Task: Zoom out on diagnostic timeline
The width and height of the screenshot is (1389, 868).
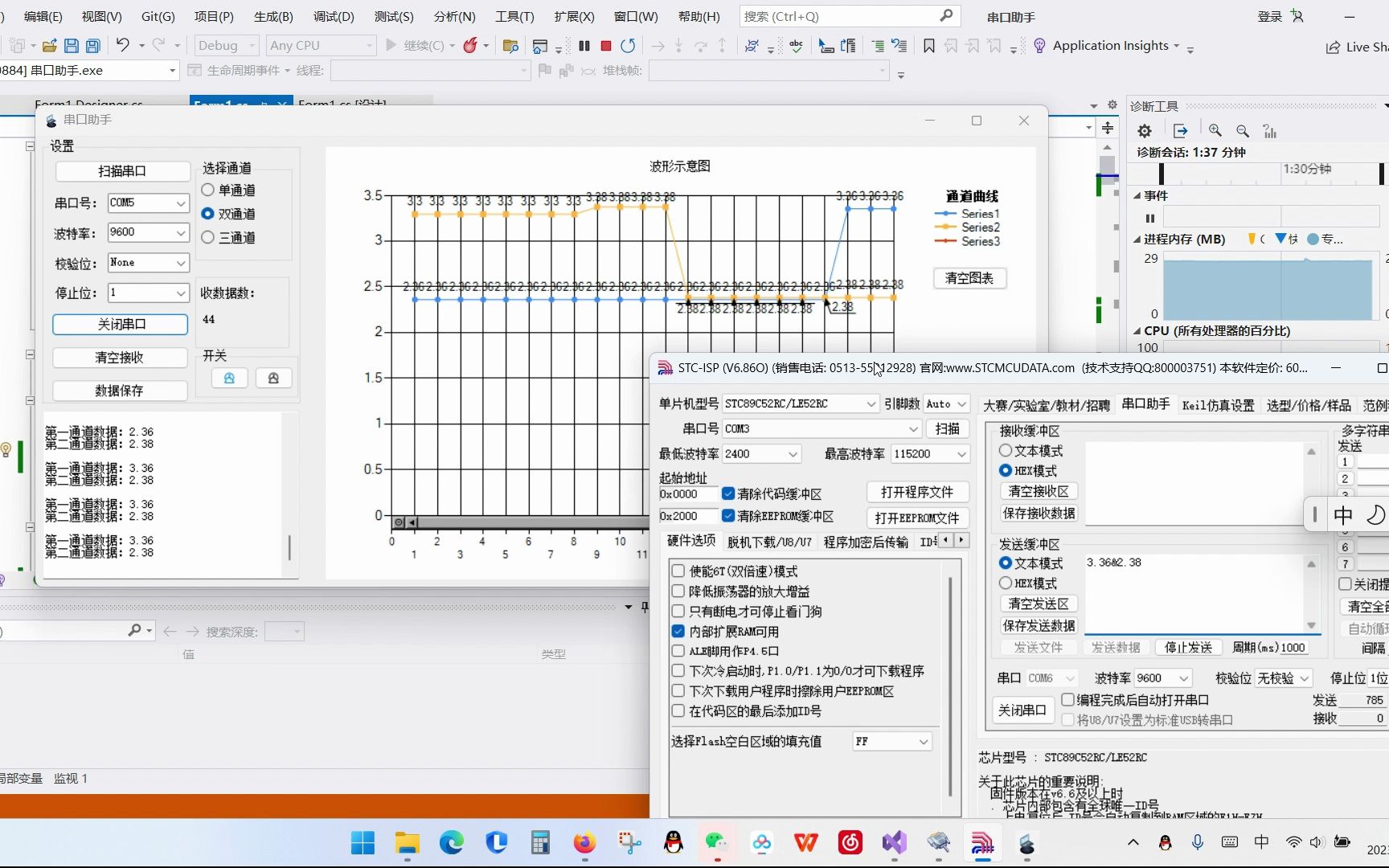Action: point(1243,130)
